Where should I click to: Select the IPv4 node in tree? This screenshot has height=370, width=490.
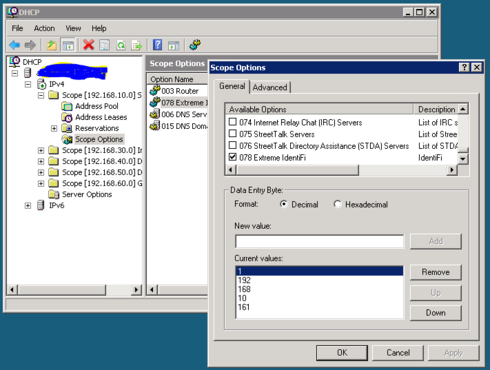click(x=56, y=84)
